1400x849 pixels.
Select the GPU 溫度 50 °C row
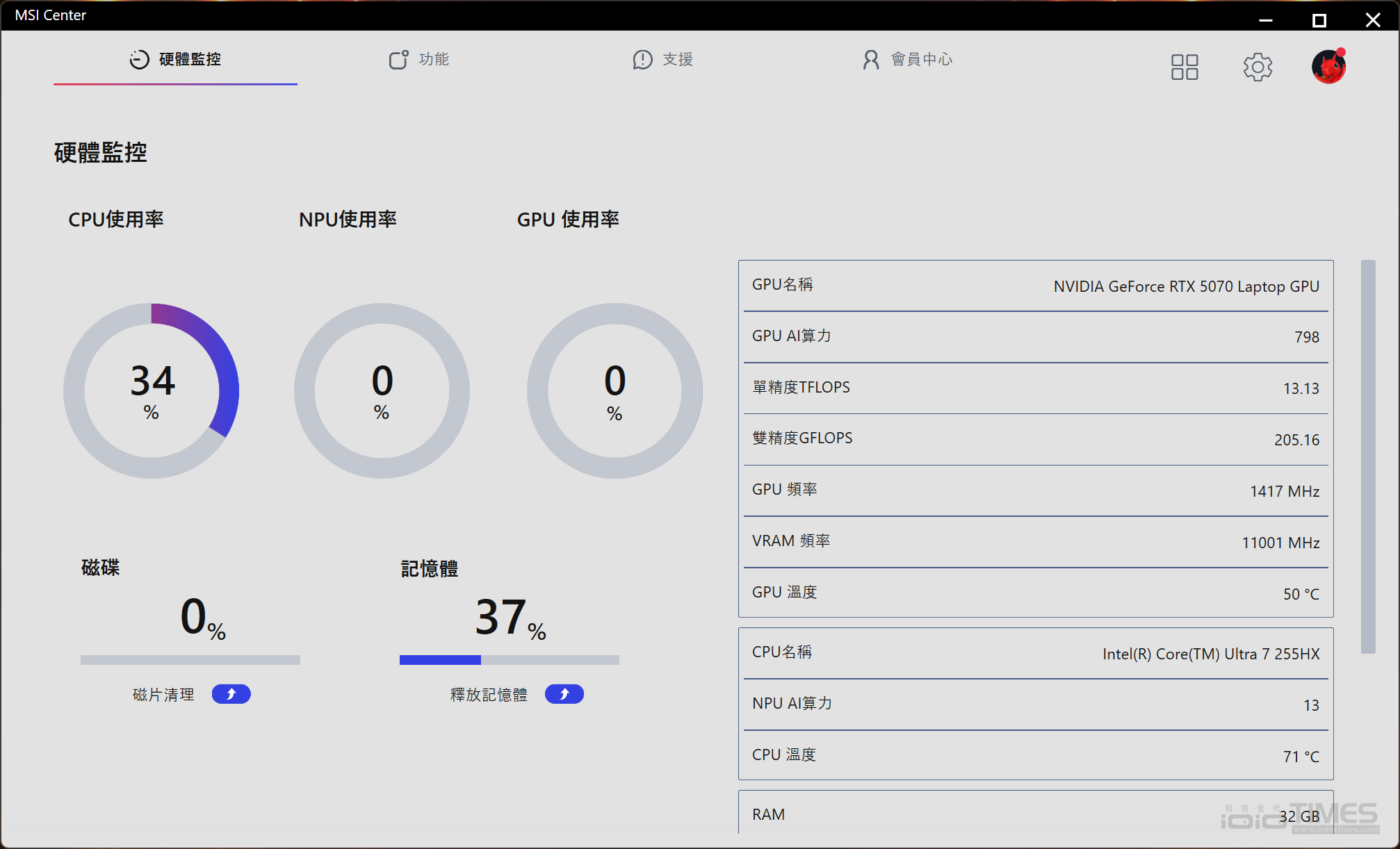[x=1036, y=593]
